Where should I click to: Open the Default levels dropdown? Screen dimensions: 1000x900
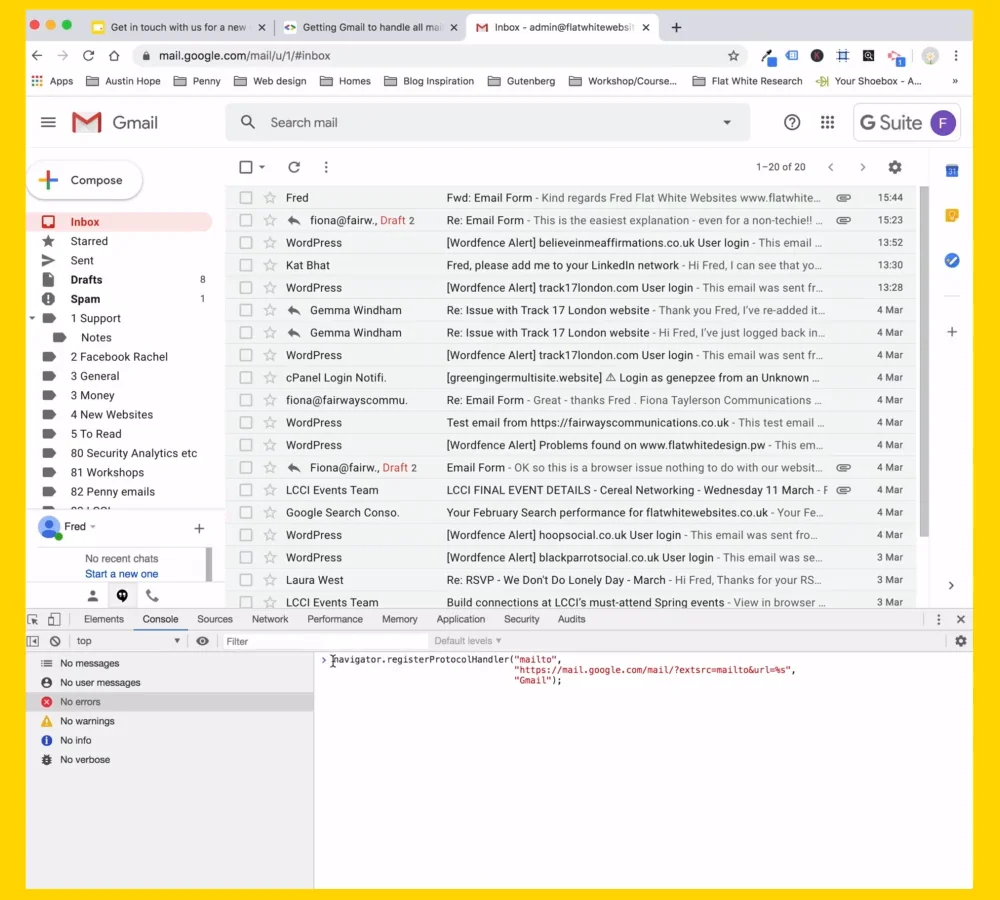click(x=467, y=641)
